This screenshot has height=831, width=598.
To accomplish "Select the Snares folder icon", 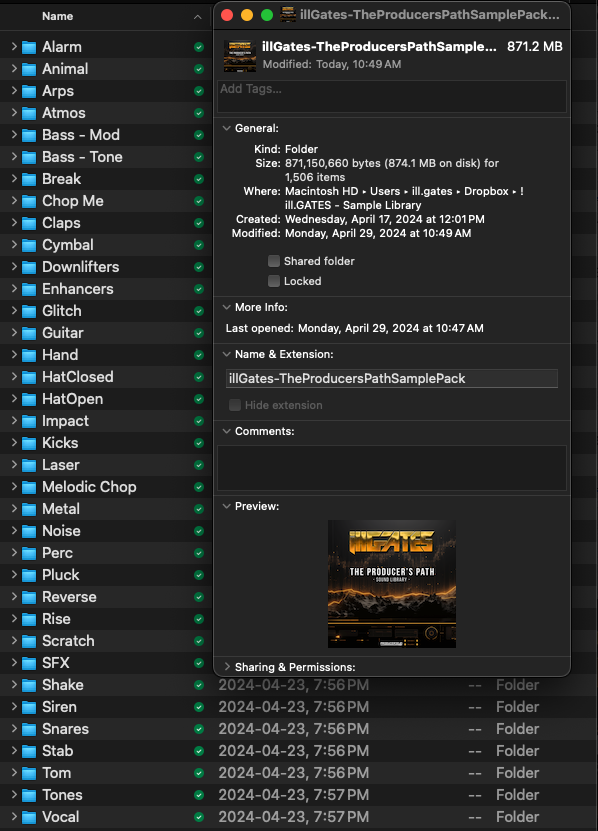I will pyautogui.click(x=29, y=729).
